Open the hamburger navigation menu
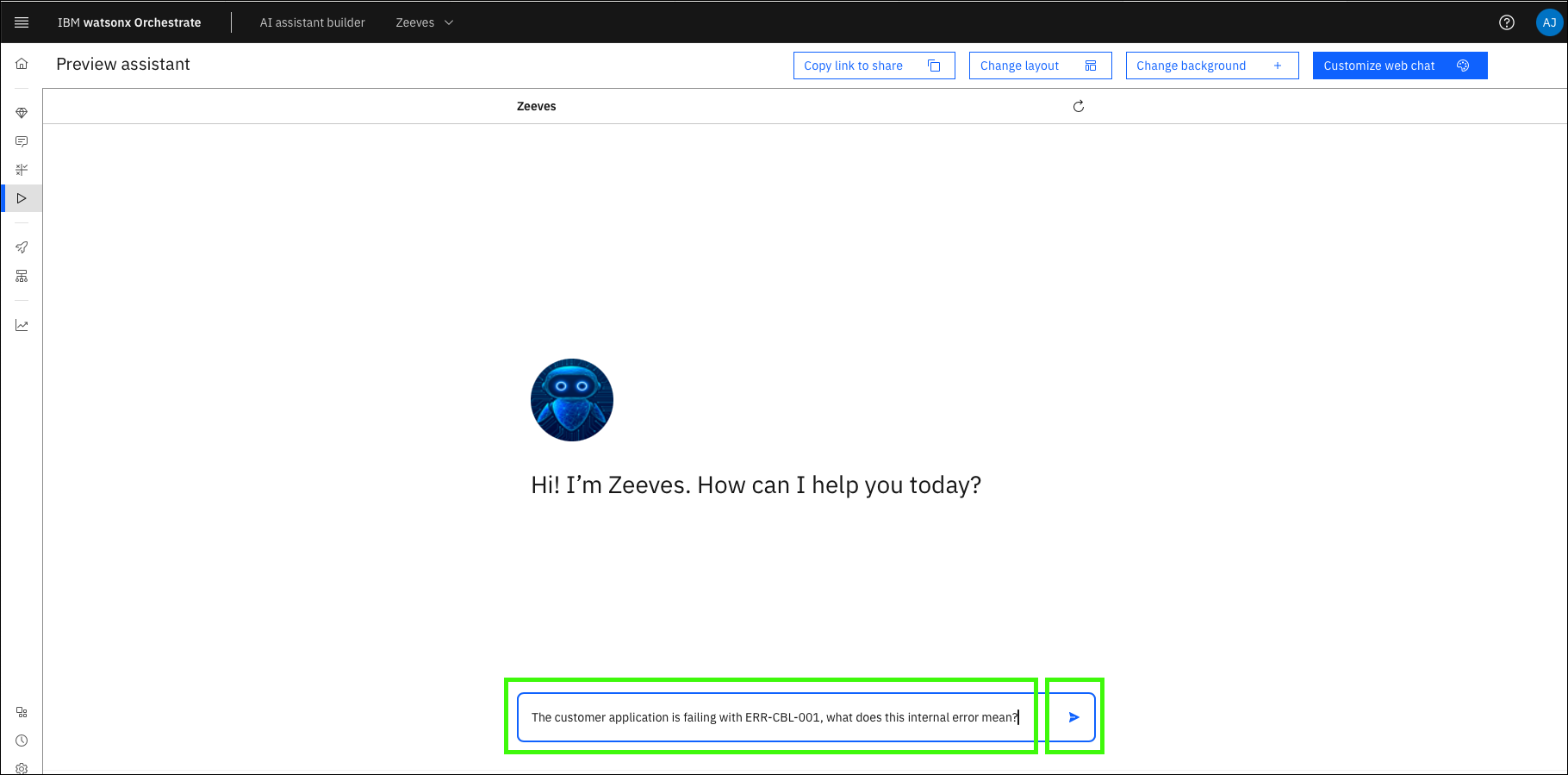The image size is (1568, 775). [22, 22]
